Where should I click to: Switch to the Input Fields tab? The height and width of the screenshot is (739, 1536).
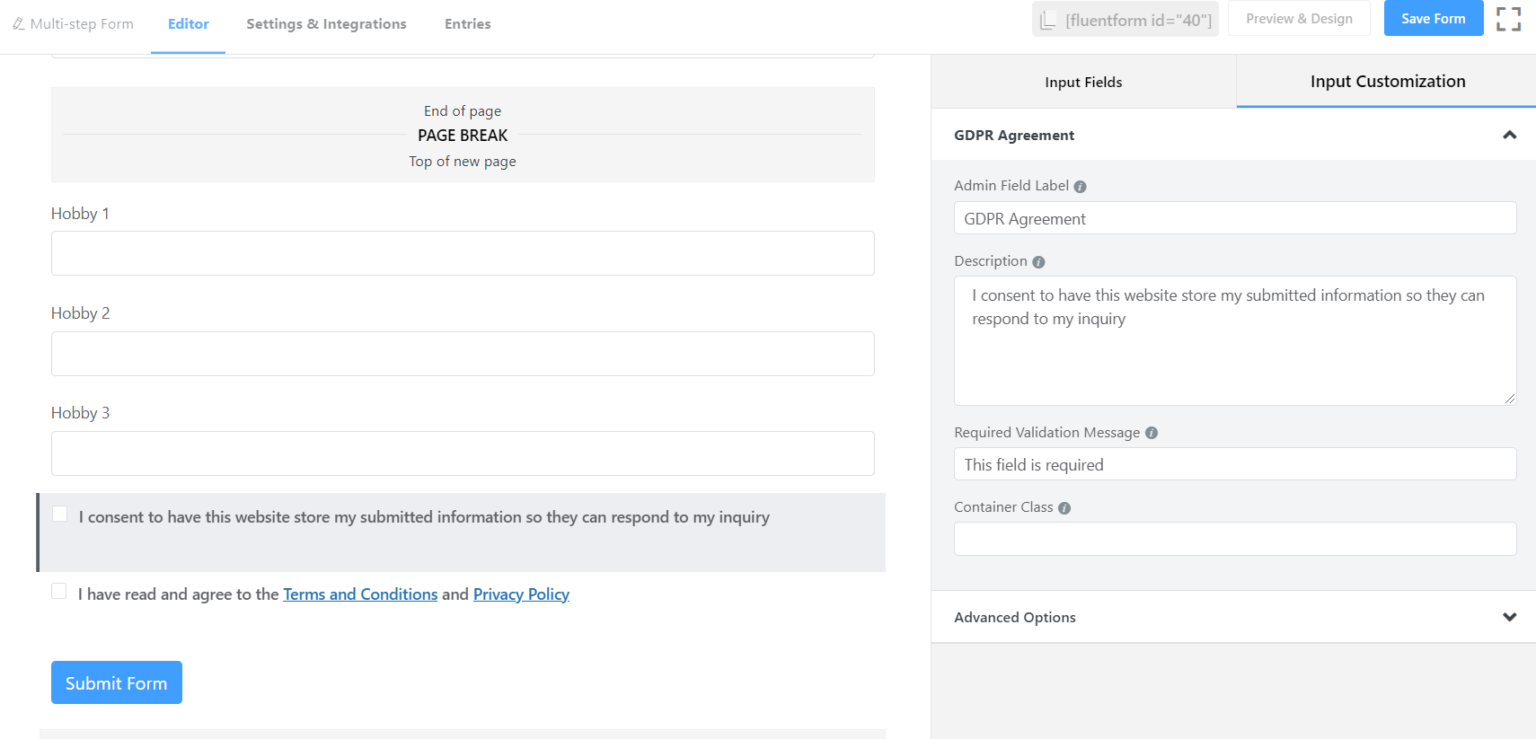tap(1083, 81)
